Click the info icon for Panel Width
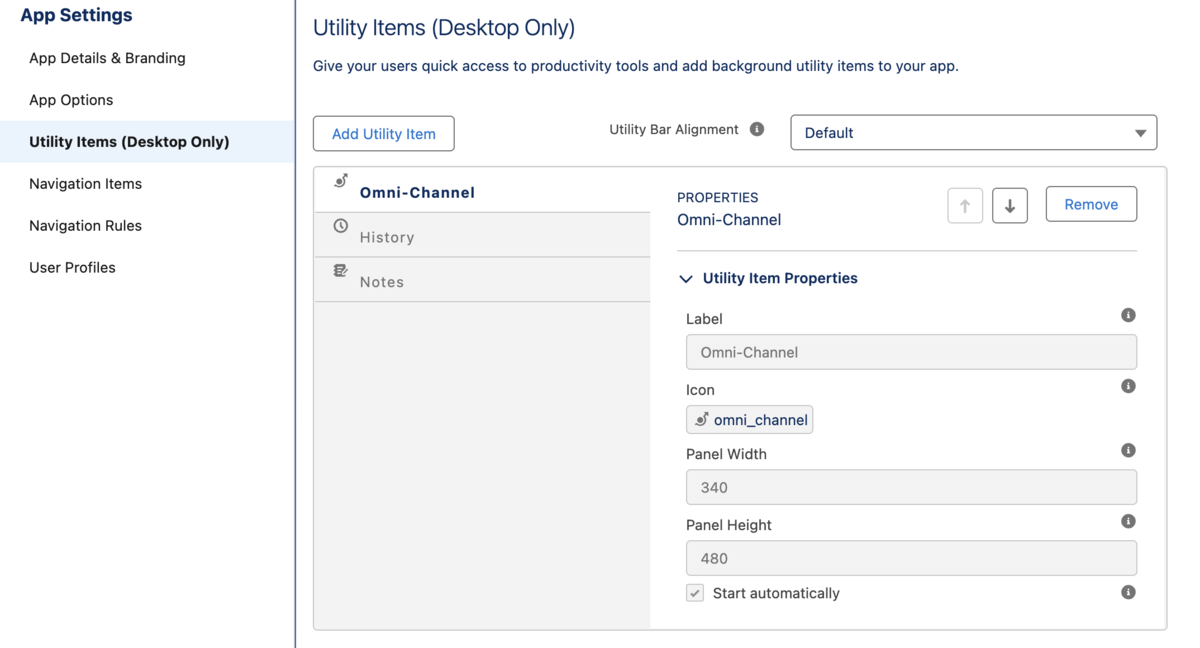The height and width of the screenshot is (648, 1200). [x=1128, y=450]
